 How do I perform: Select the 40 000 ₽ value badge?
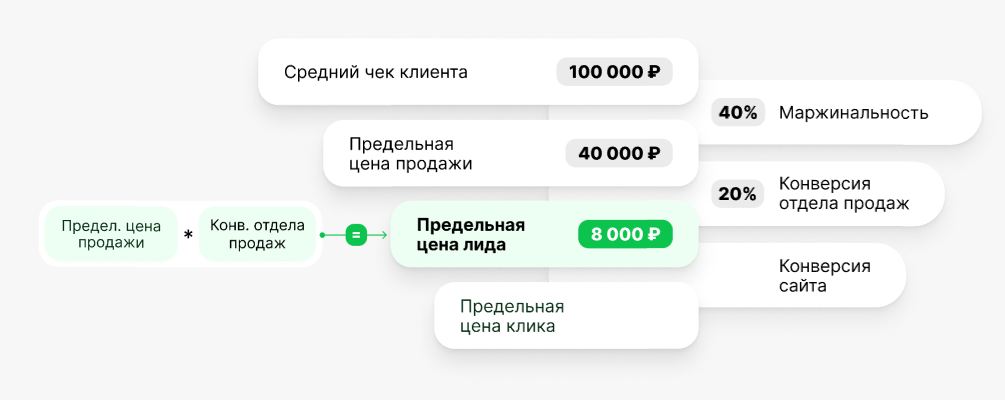click(x=618, y=153)
